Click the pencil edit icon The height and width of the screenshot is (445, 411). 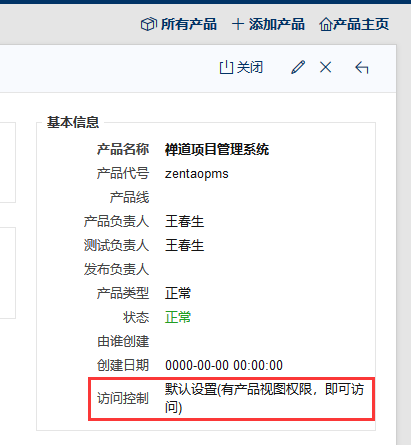coord(298,67)
